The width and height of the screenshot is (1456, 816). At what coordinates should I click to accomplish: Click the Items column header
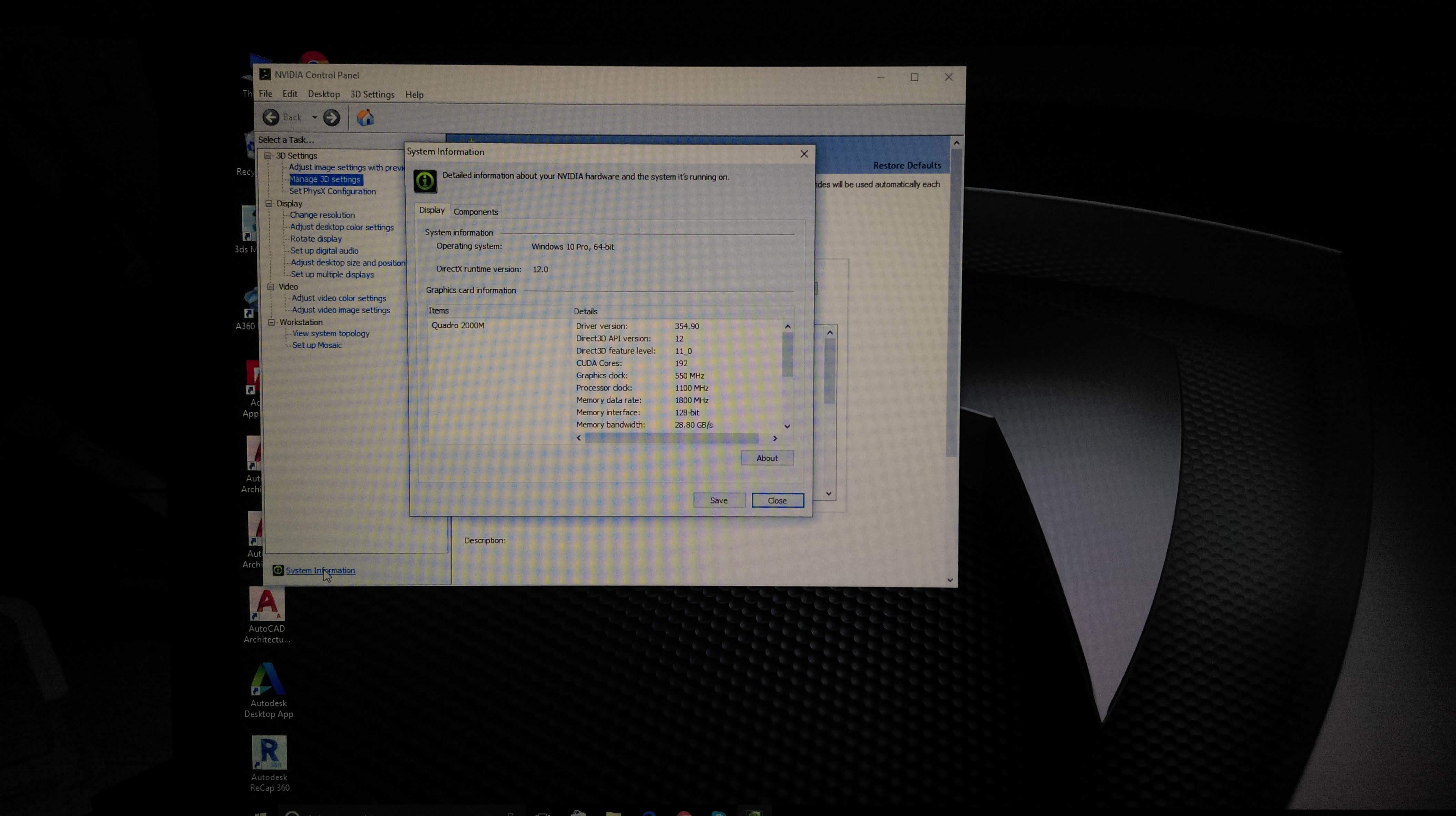(x=438, y=310)
